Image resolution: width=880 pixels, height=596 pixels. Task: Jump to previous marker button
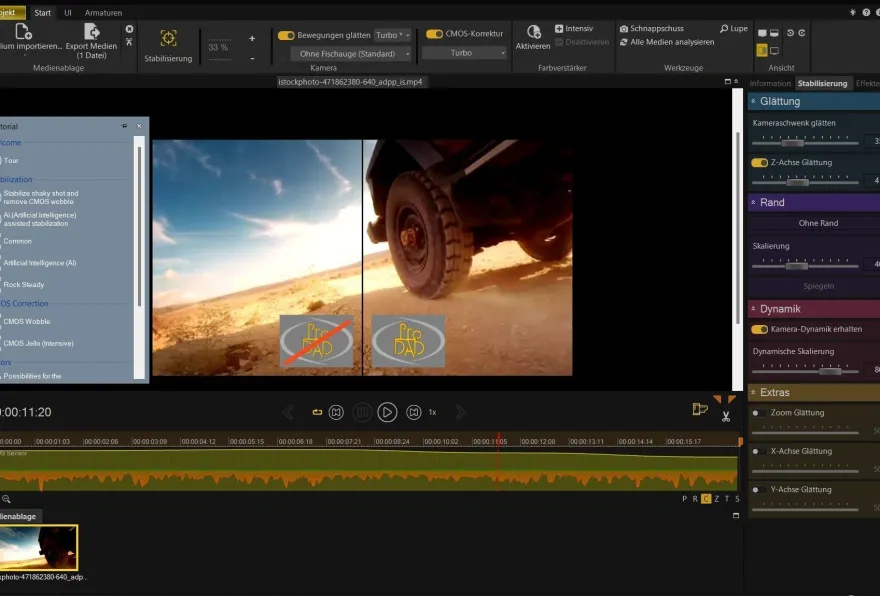[336, 412]
